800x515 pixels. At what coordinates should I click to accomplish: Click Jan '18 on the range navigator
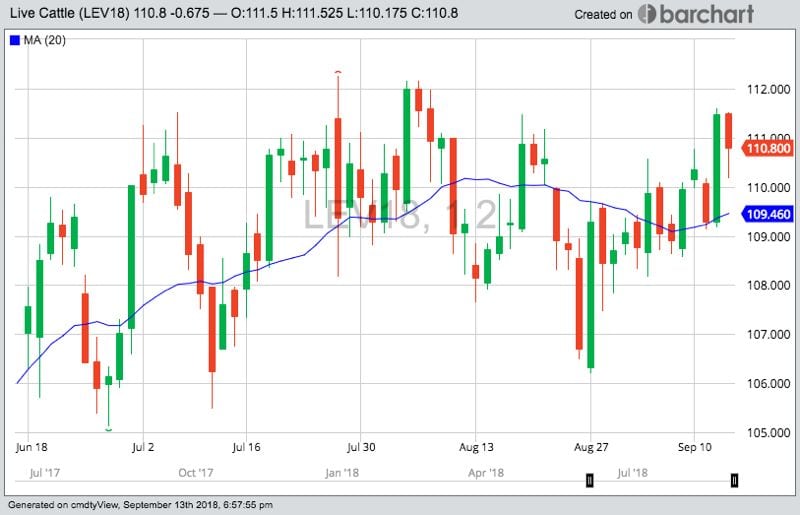(x=342, y=473)
